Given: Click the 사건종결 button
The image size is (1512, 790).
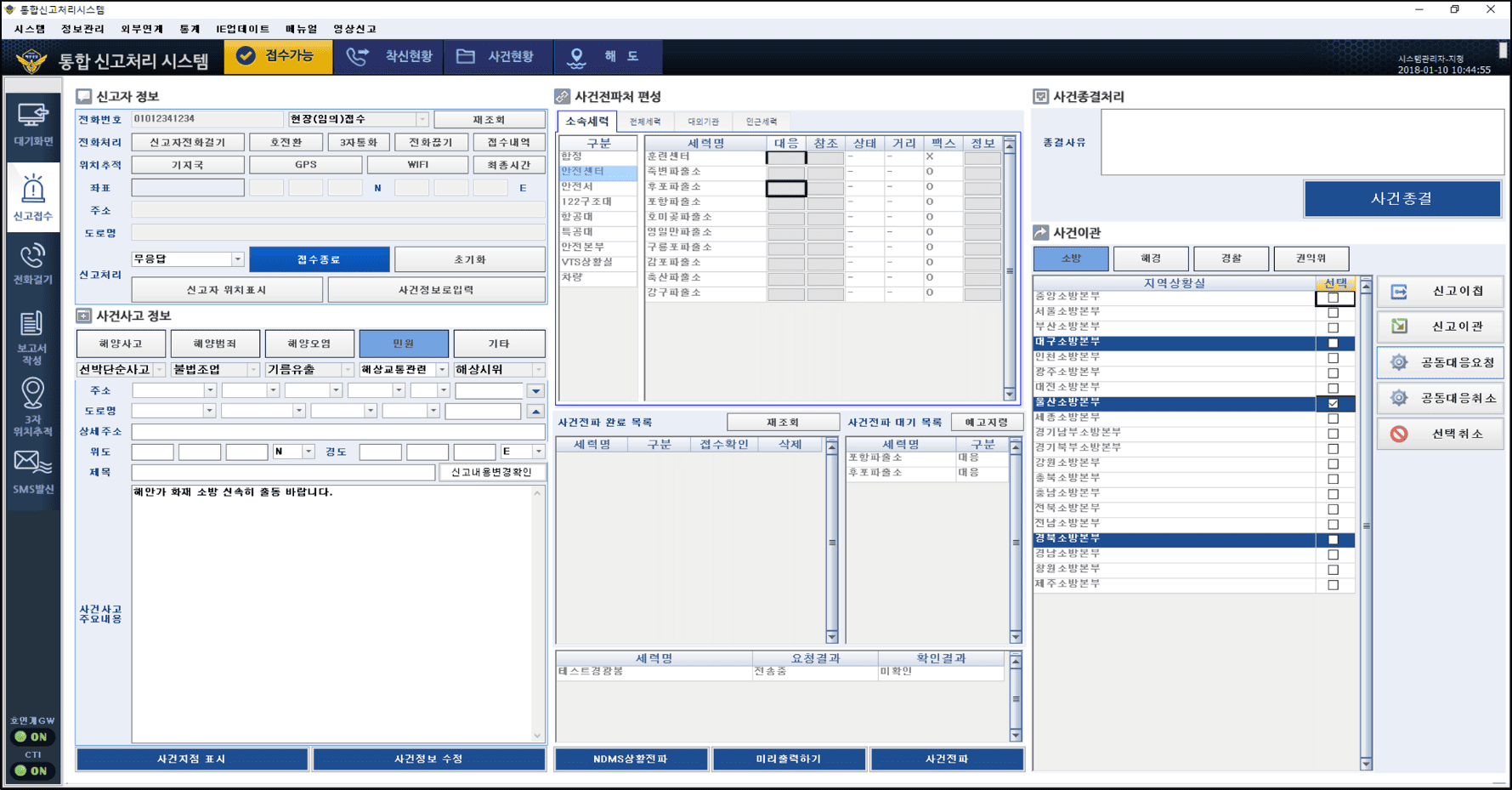Looking at the screenshot, I should pyautogui.click(x=1402, y=198).
